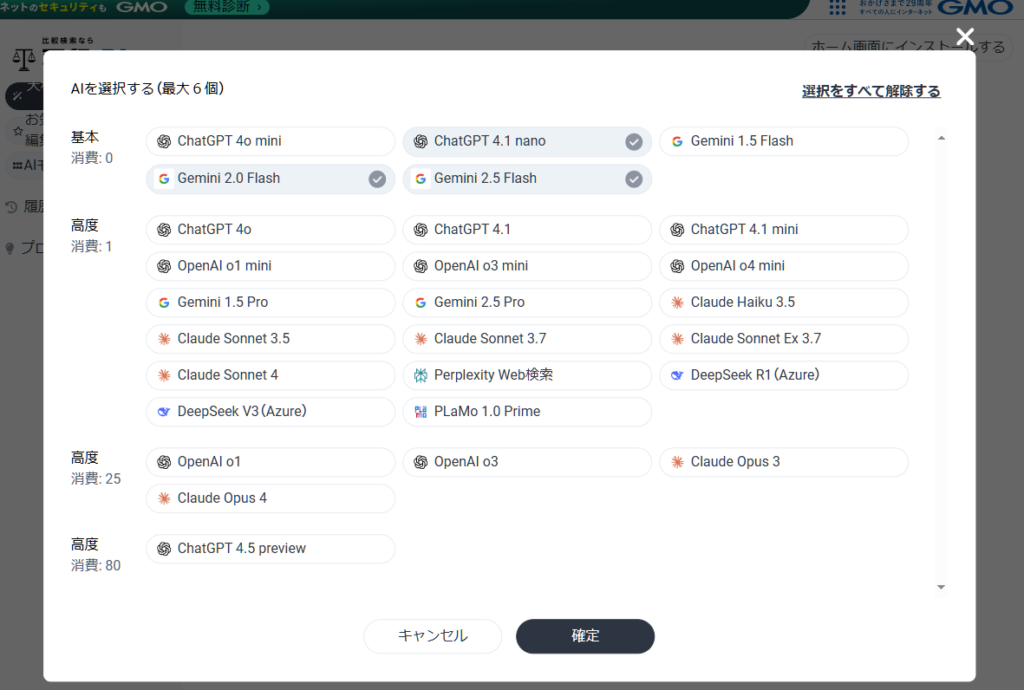Click OpenAI icon on ChatGPT 4.1 mini
This screenshot has width=1024, height=690.
[677, 230]
